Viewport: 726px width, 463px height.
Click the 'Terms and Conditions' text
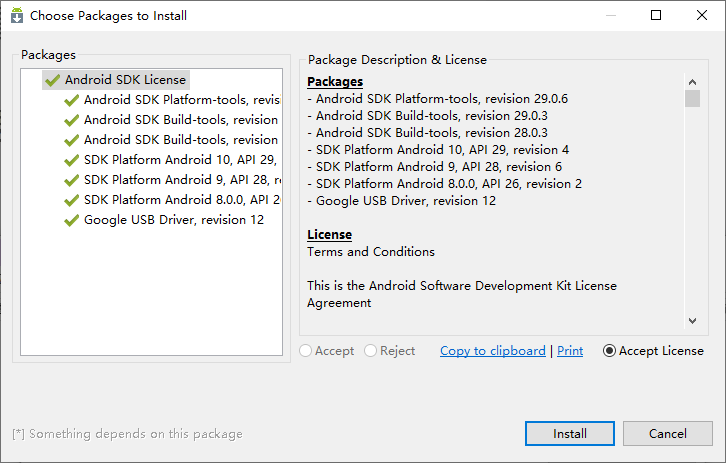tap(371, 251)
